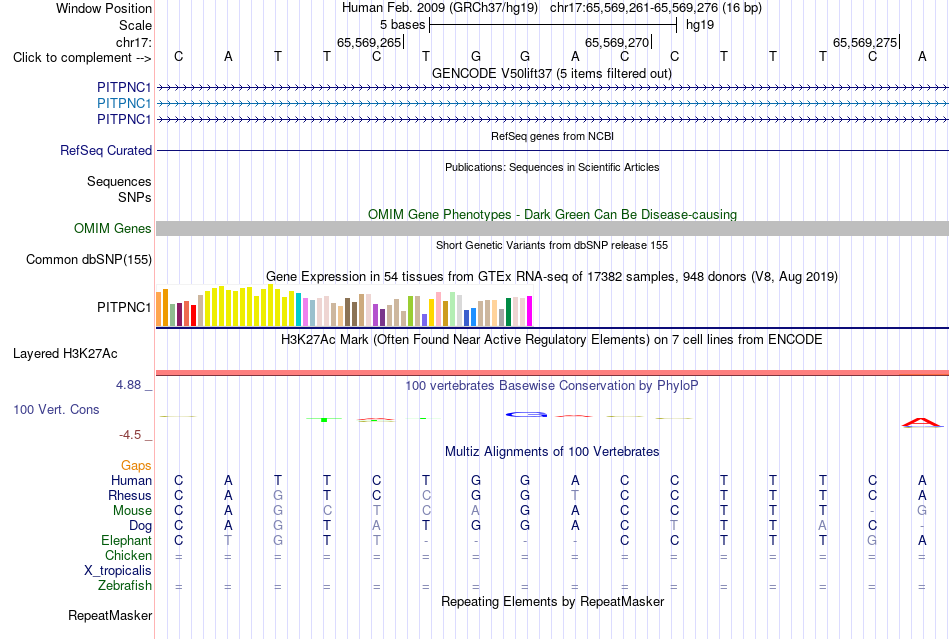The width and height of the screenshot is (950, 639).
Task: Click the 65,569,270 position marker
Action: click(x=617, y=42)
